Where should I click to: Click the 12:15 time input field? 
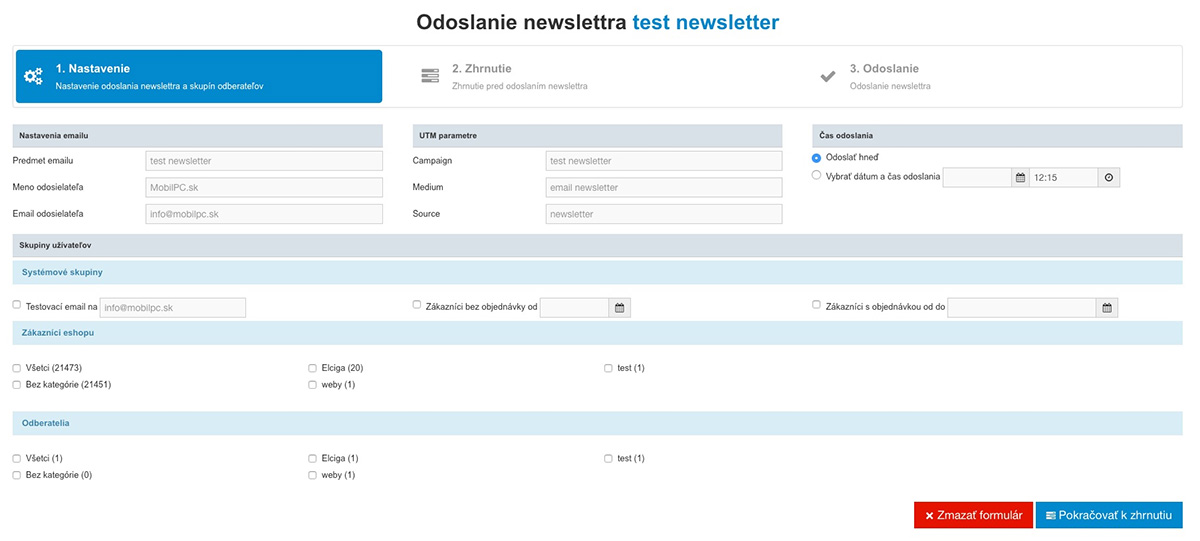click(x=1063, y=177)
